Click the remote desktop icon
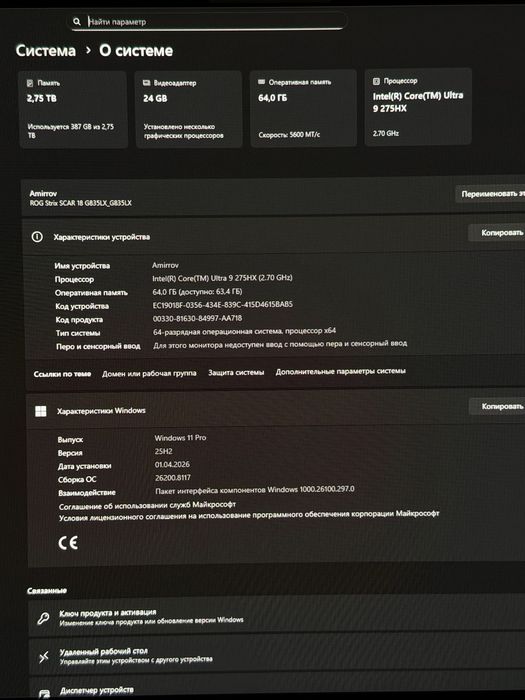Viewport: 525px width, 700px height. coord(44,657)
